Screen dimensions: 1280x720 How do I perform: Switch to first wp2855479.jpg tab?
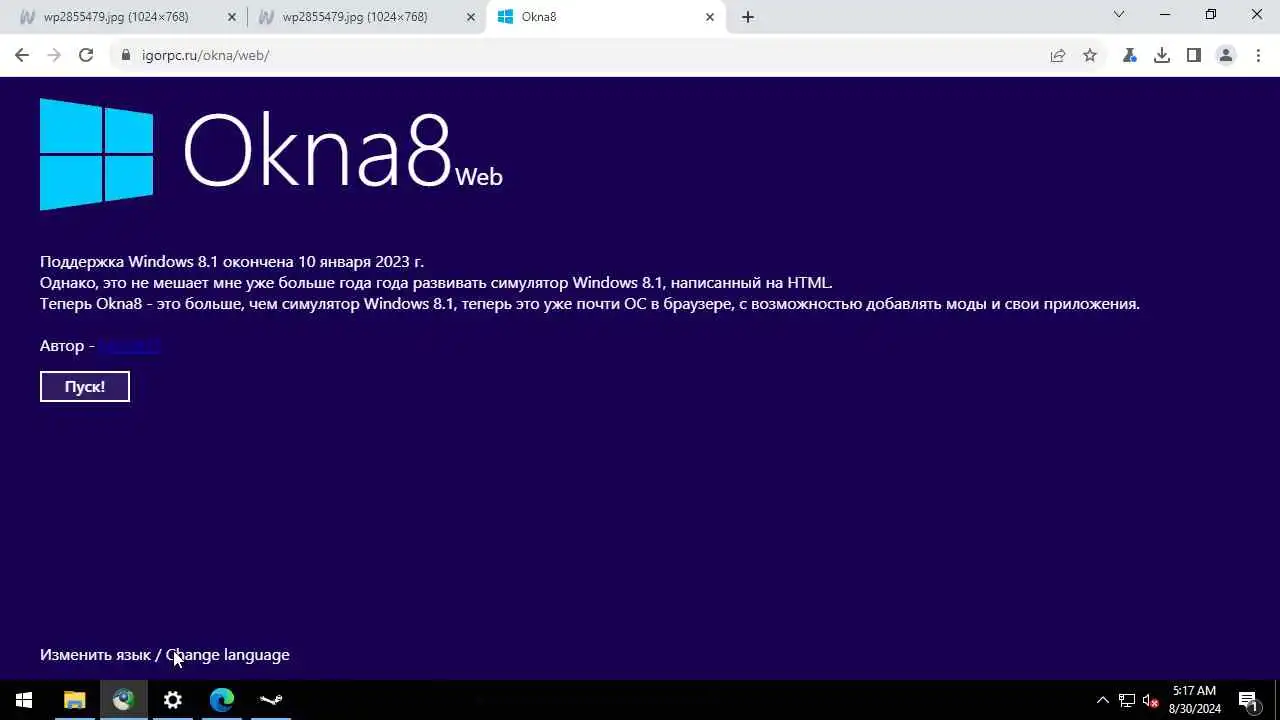116,17
